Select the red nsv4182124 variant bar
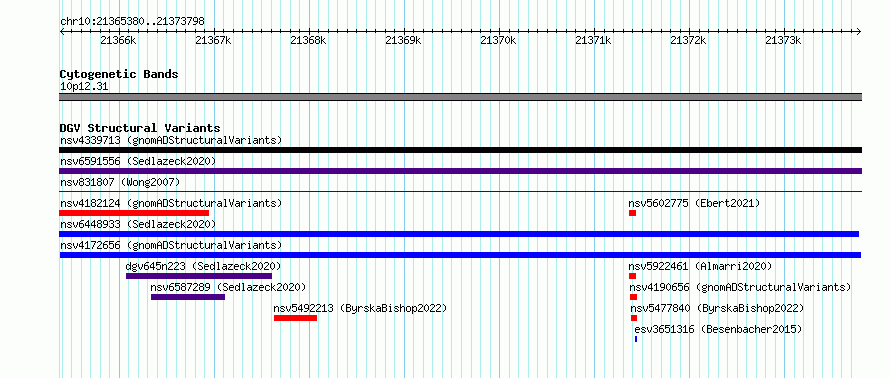 134,213
